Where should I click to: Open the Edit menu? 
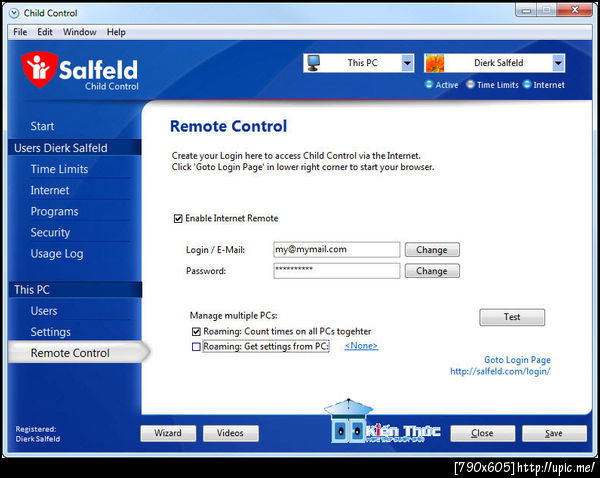(45, 32)
